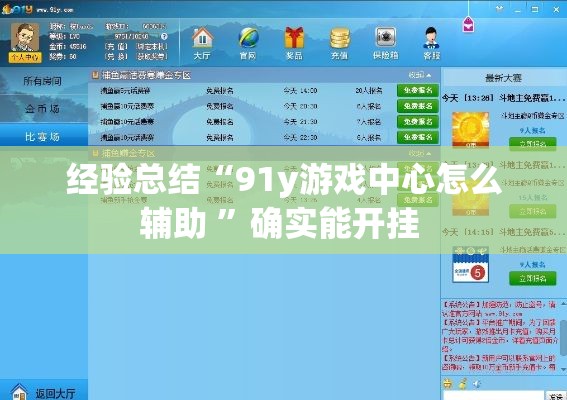The width and height of the screenshot is (567, 400).
Task: Click 立即报名 under the 14:15 tournament
Action: (533, 278)
